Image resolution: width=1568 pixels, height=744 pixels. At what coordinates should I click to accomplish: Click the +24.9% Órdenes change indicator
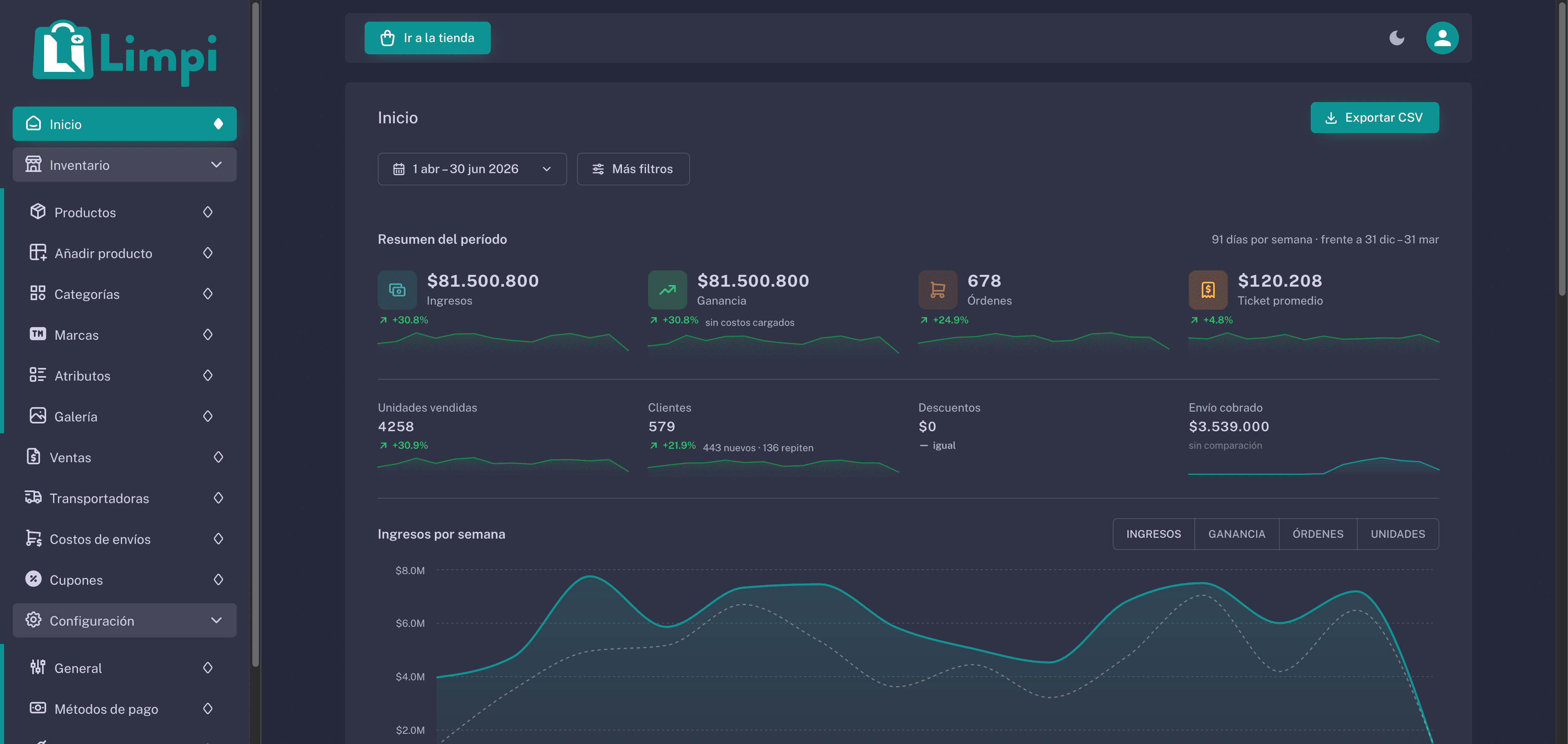944,320
